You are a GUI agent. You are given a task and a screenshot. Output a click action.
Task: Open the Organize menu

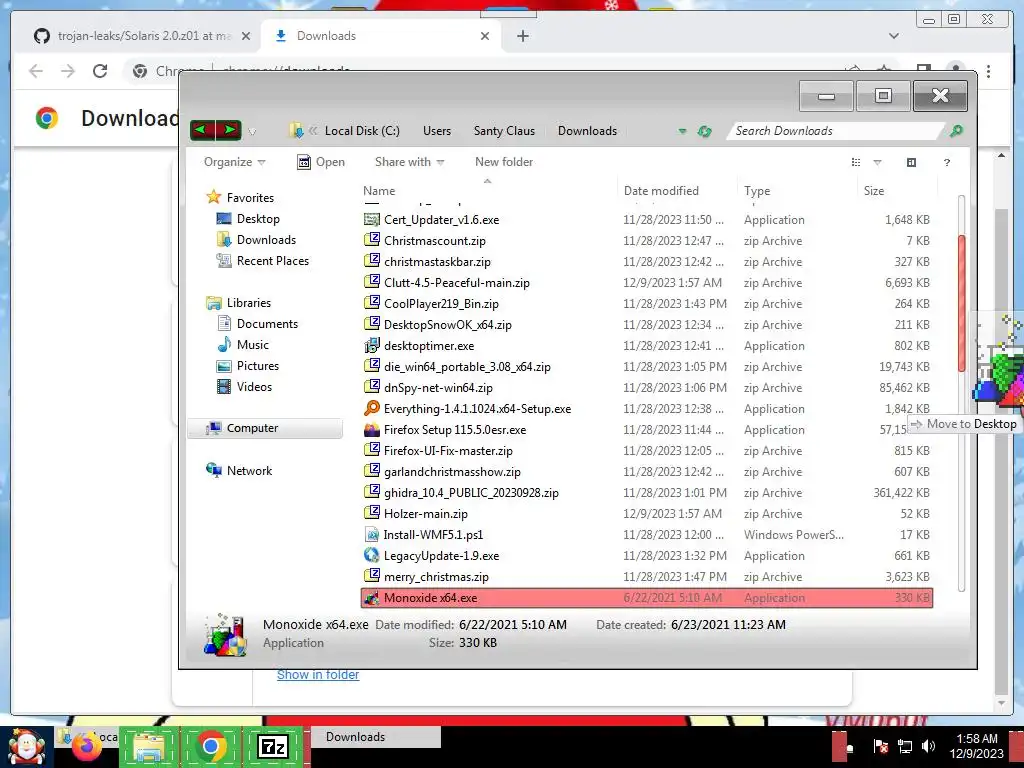coord(234,162)
